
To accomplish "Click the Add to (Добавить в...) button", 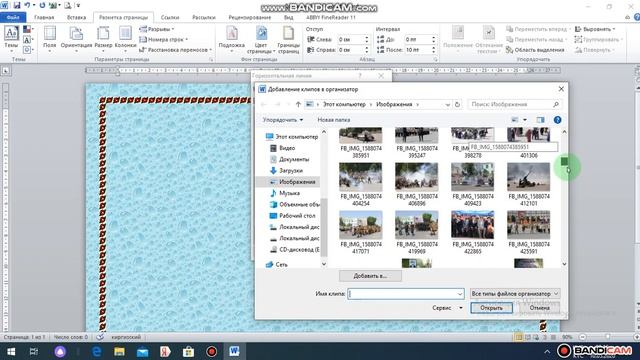I will tap(370, 276).
